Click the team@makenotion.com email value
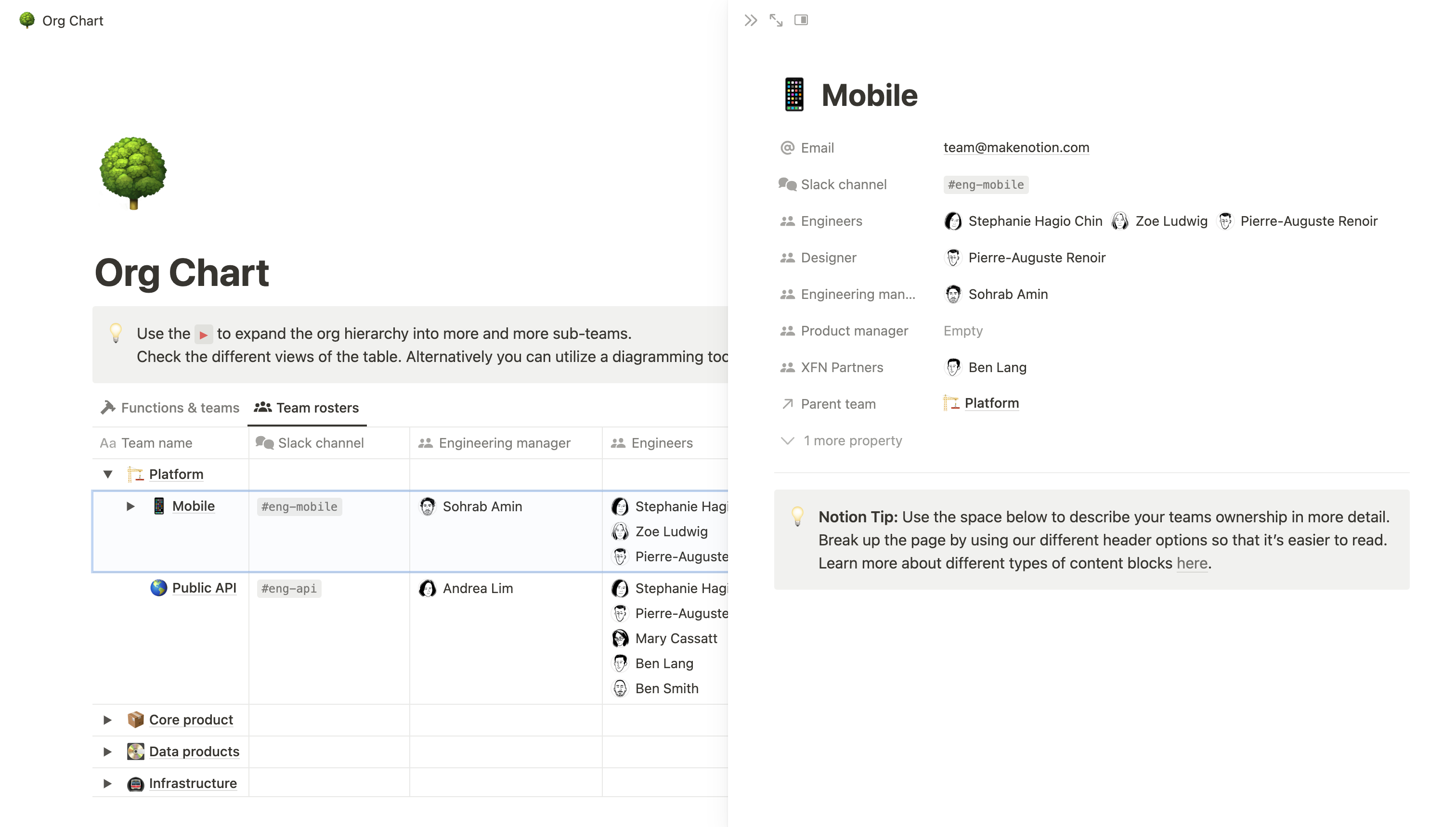This screenshot has height=827, width=1456. pos(1016,147)
